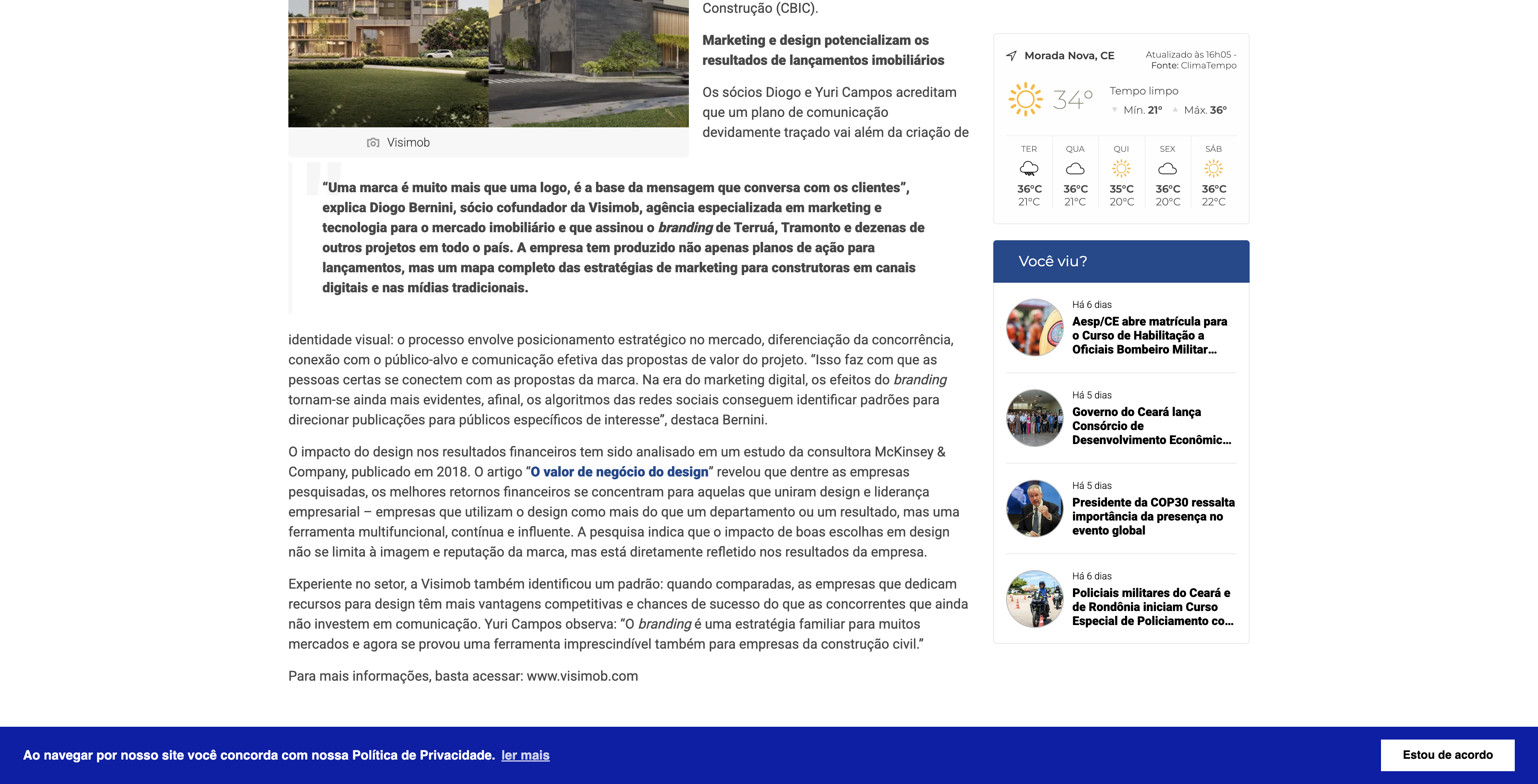This screenshot has width=1538, height=784.
Task: Open the Policiais militares do Ceará headline
Action: (1152, 607)
